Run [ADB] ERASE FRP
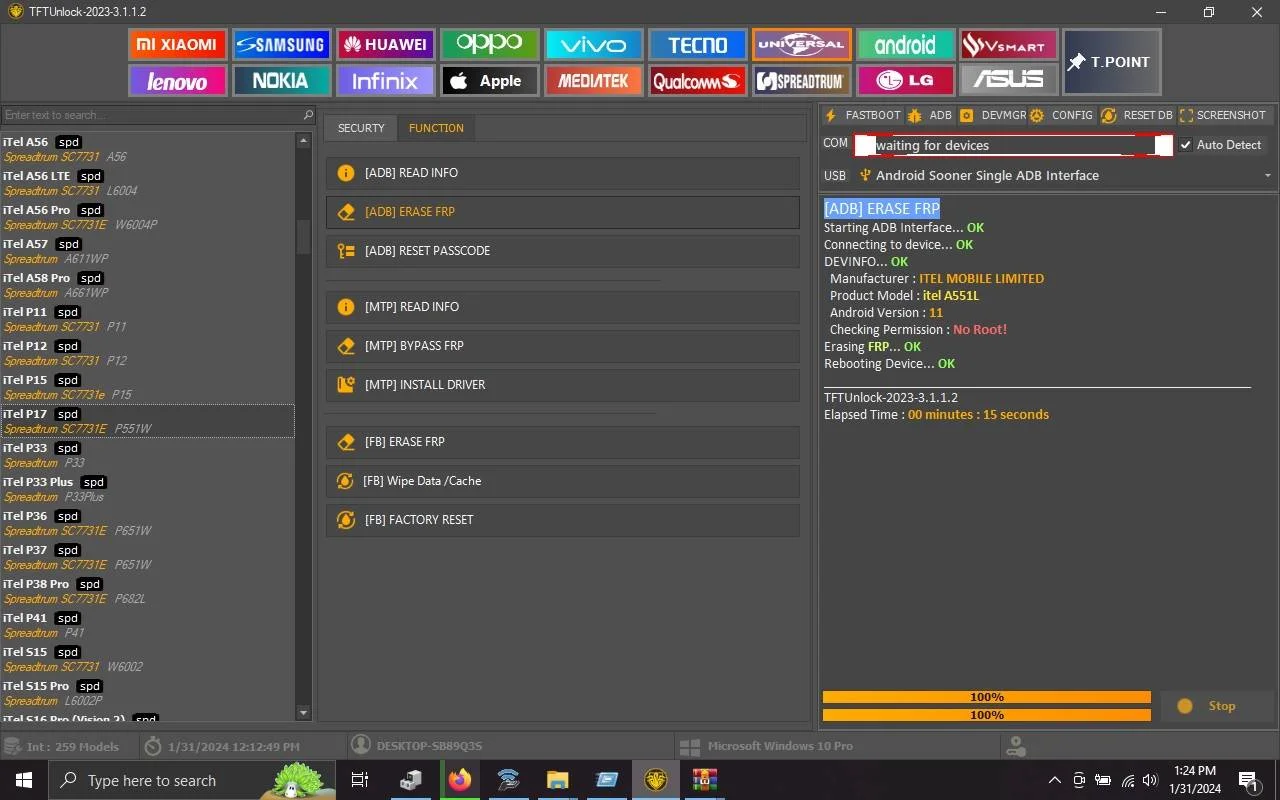 click(562, 212)
